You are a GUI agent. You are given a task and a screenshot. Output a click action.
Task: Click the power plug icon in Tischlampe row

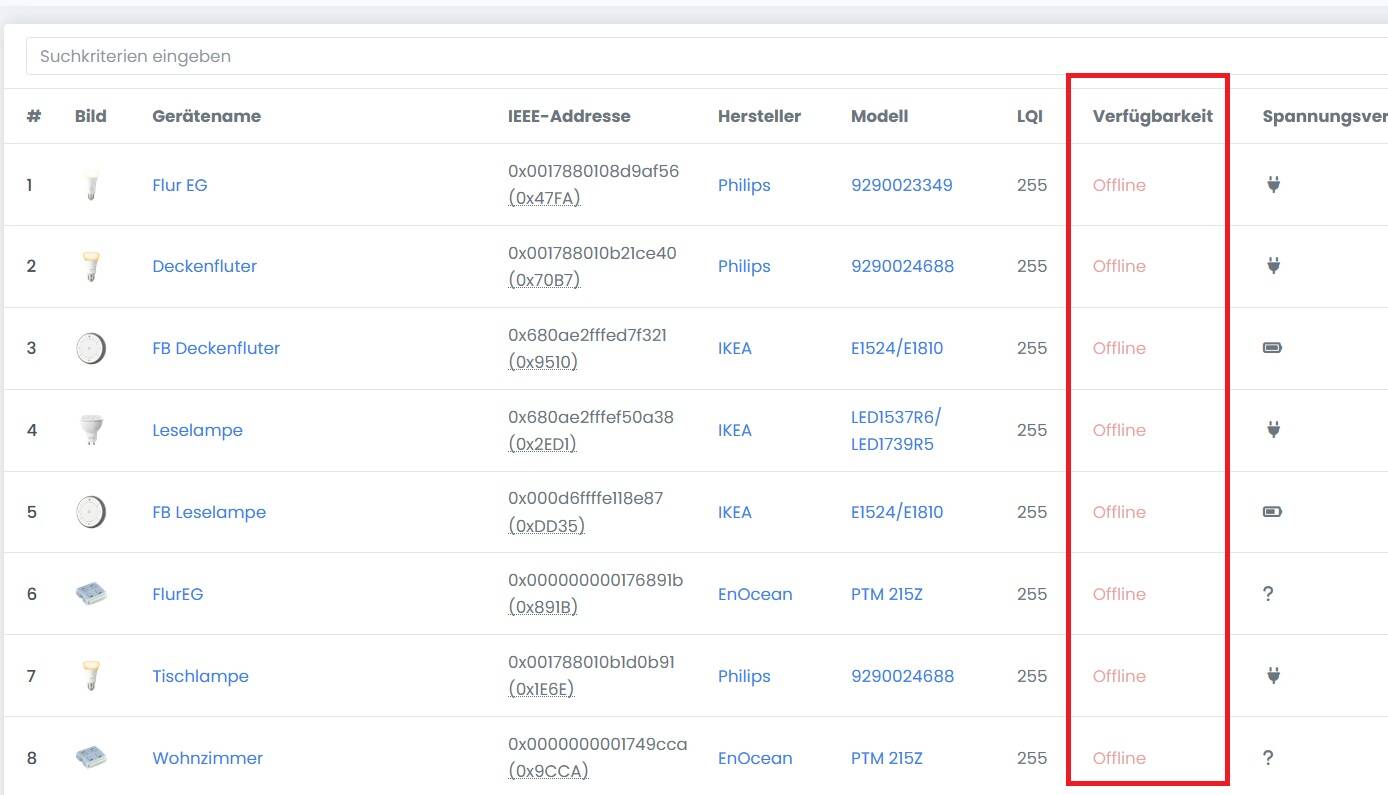click(x=1273, y=676)
